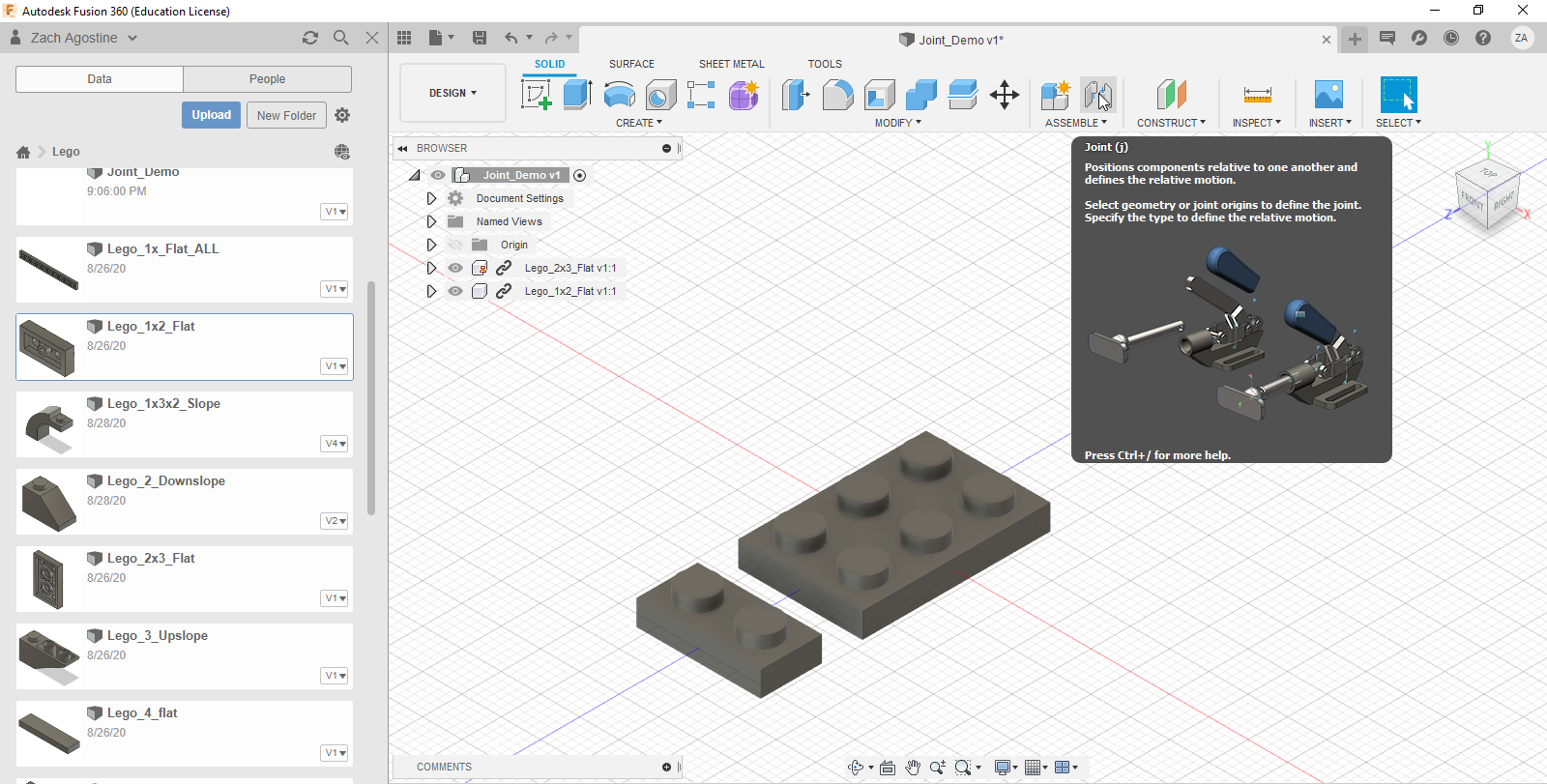Open the DESIGN workspace dropdown

click(x=452, y=93)
